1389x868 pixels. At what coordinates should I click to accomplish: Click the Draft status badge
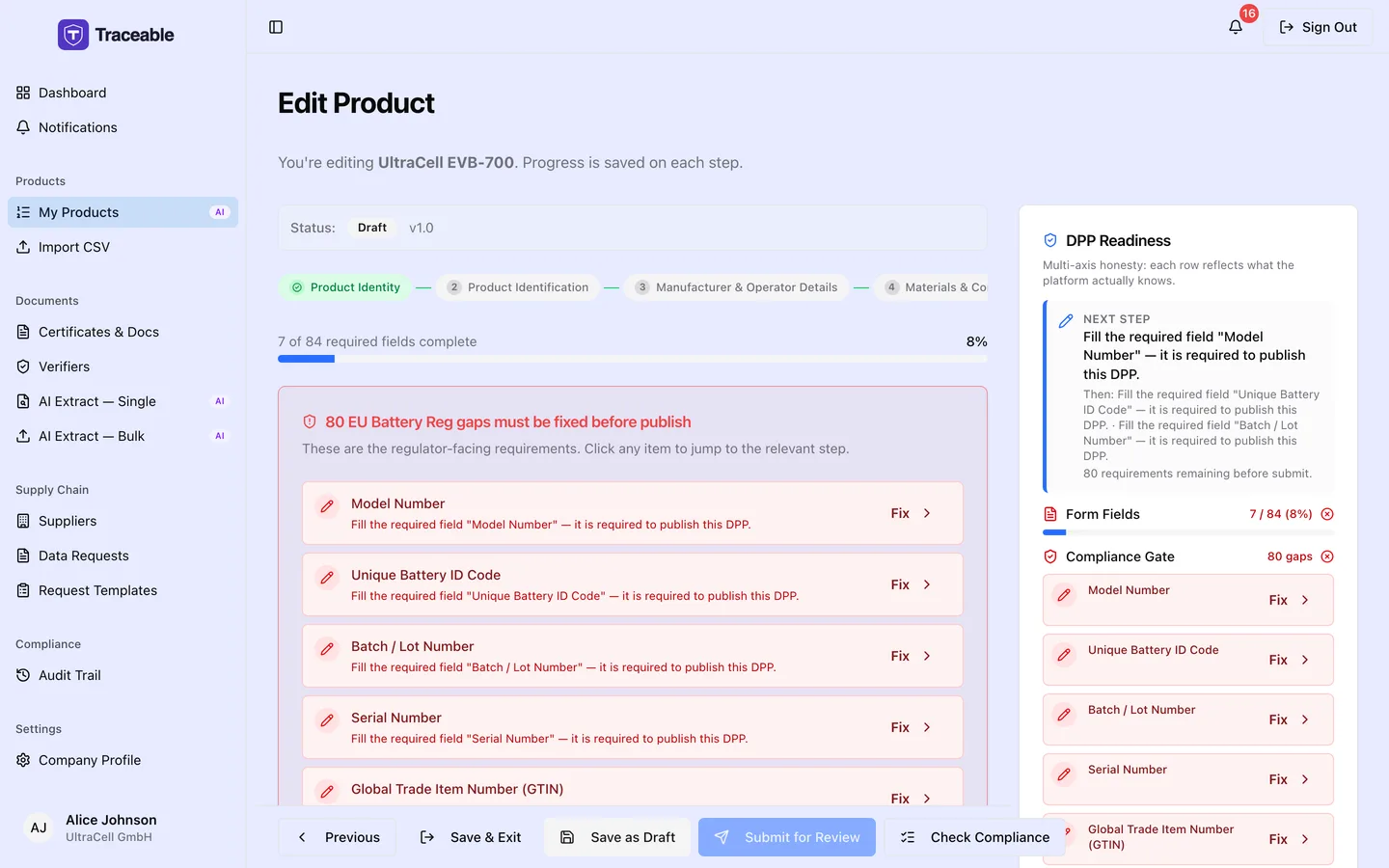coord(372,228)
